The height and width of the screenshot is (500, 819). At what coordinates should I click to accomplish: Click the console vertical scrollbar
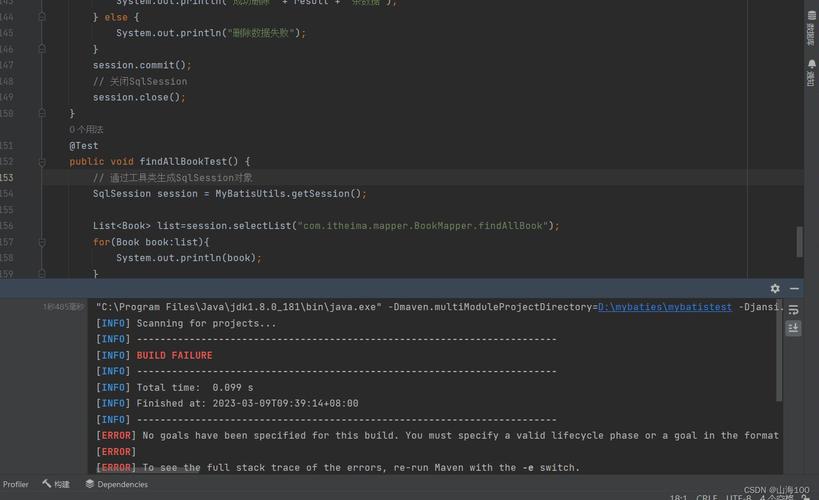pyautogui.click(x=779, y=355)
